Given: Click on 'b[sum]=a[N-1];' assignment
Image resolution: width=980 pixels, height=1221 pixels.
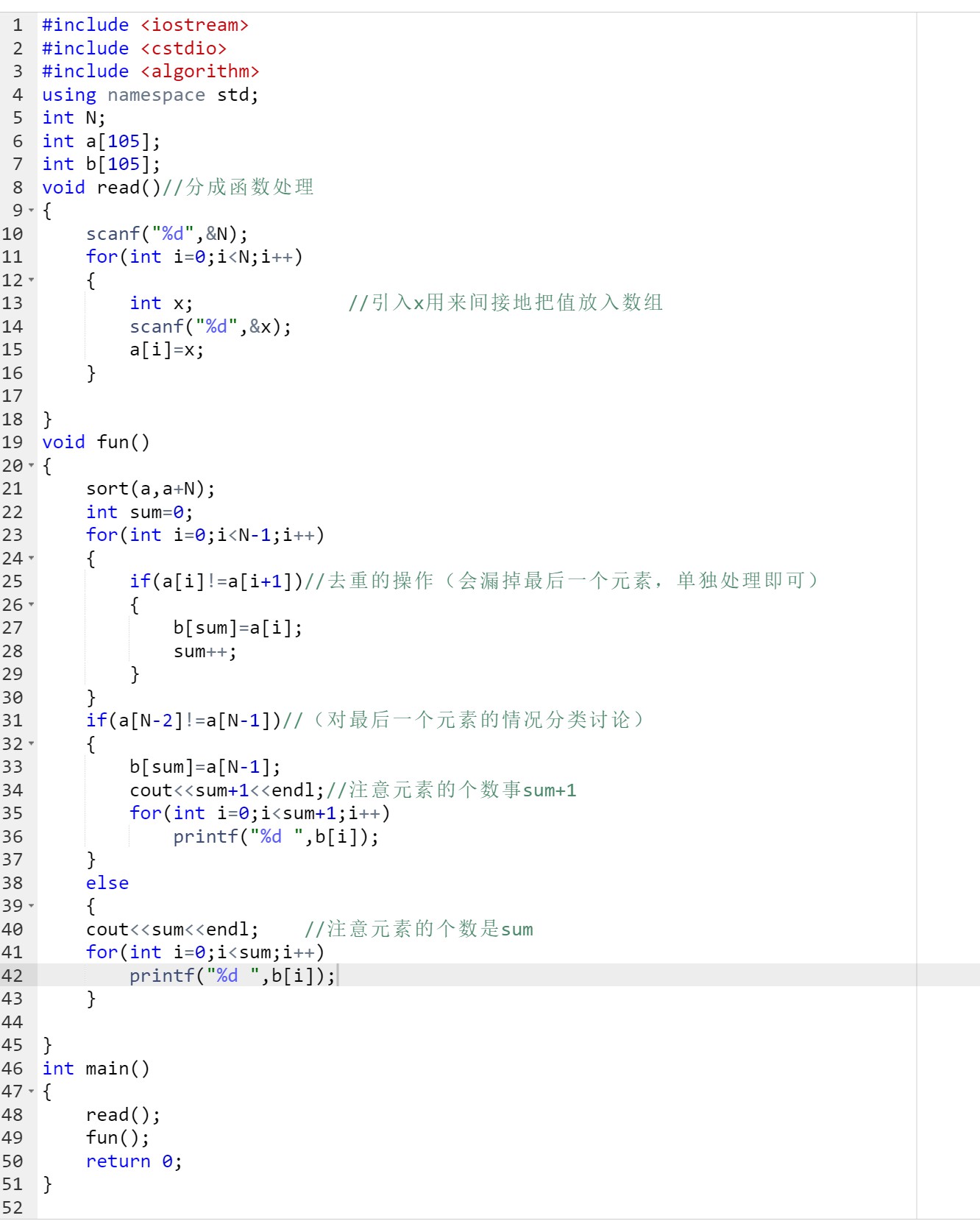Looking at the screenshot, I should pos(205,767).
